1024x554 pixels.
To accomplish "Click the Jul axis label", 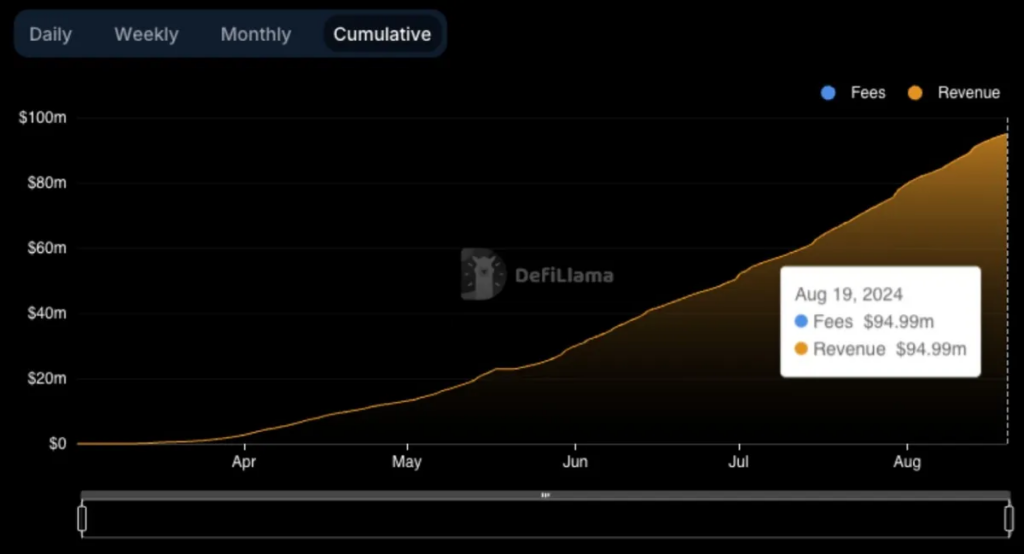I will (739, 462).
